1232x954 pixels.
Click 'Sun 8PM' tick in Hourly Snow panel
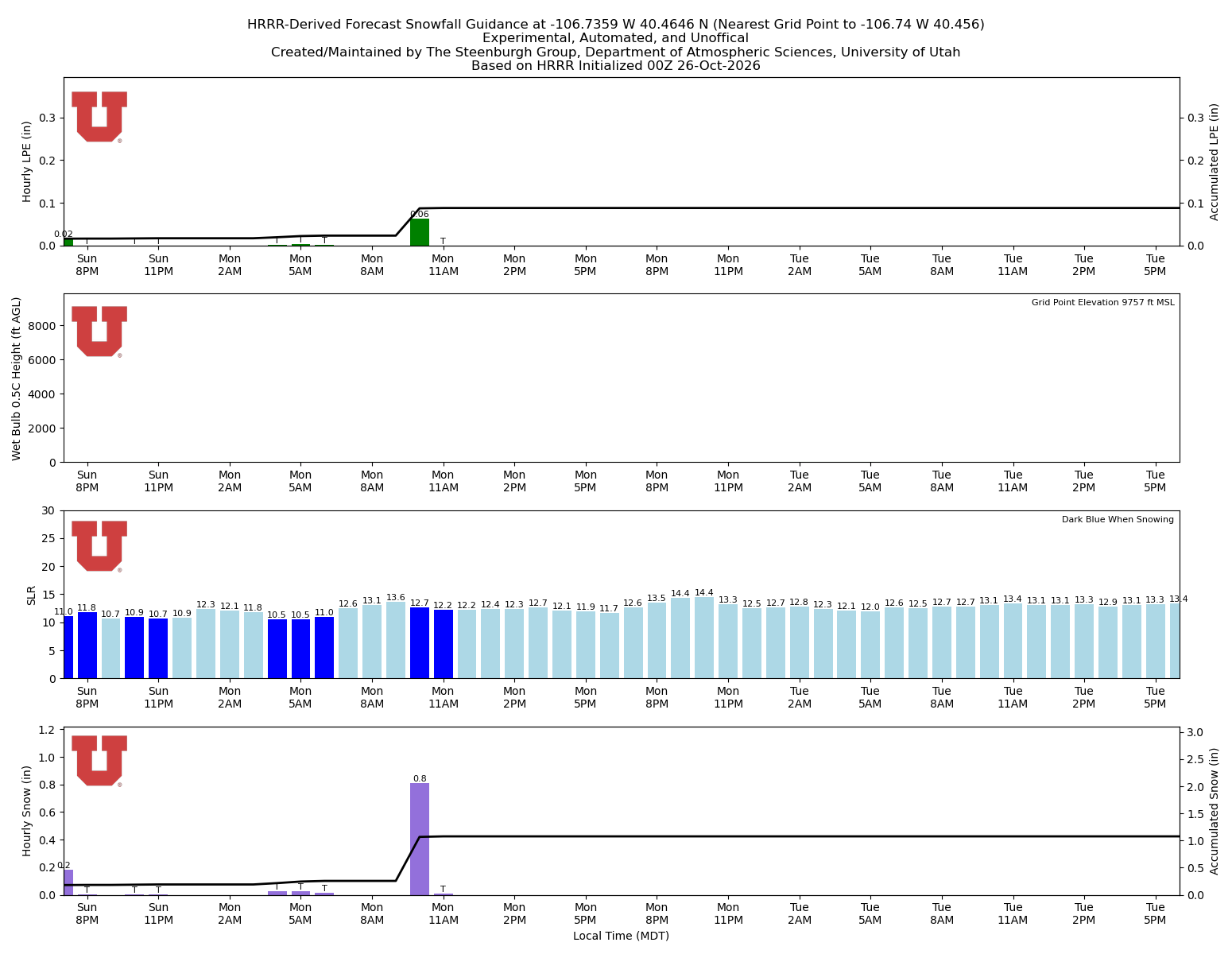87,913
